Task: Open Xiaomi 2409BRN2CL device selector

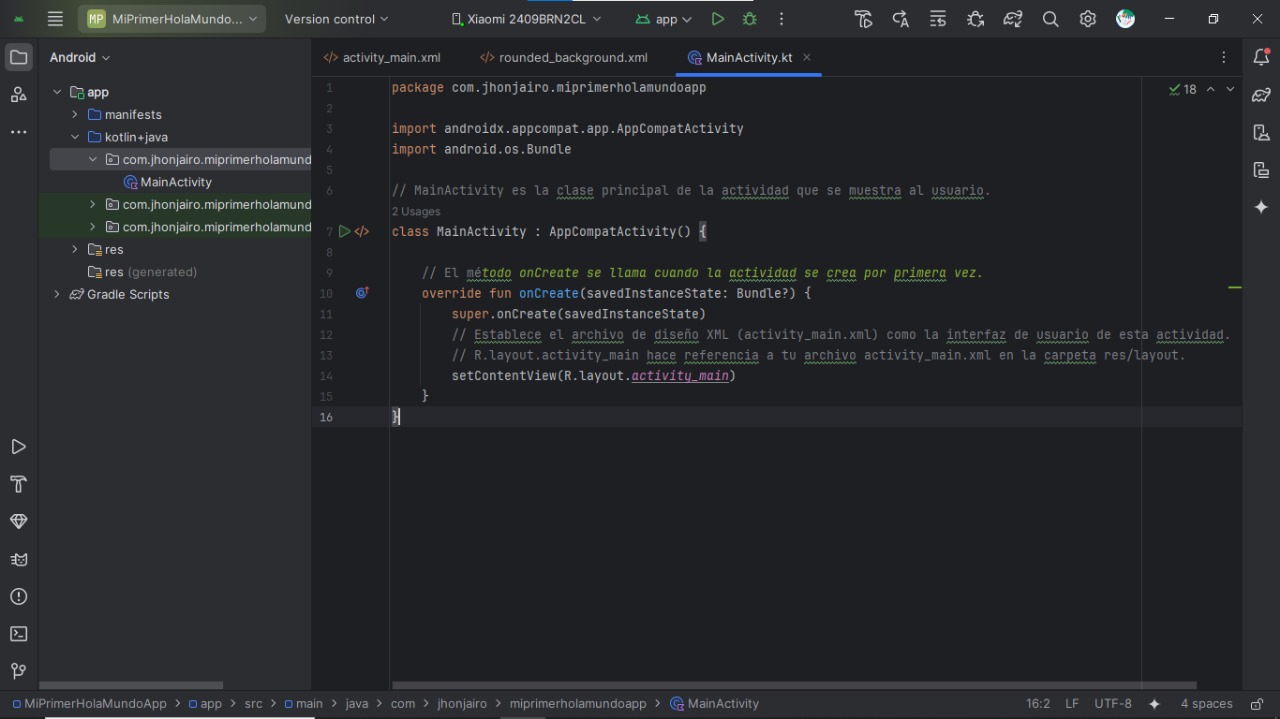Action: [527, 19]
